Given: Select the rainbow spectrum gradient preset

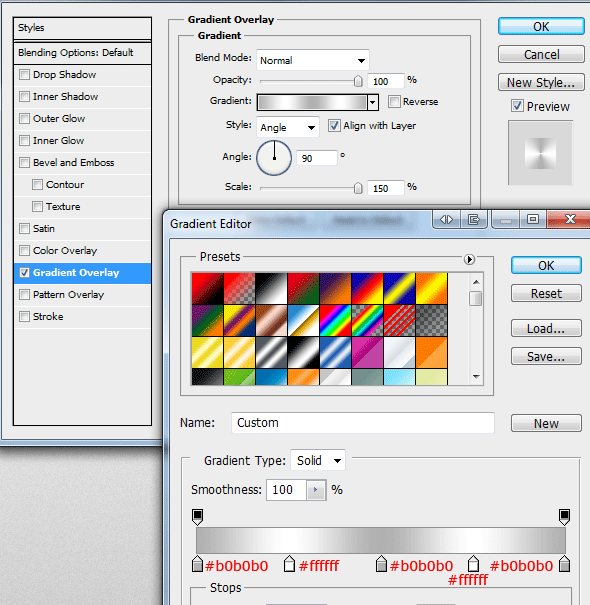Looking at the screenshot, I should 335,321.
